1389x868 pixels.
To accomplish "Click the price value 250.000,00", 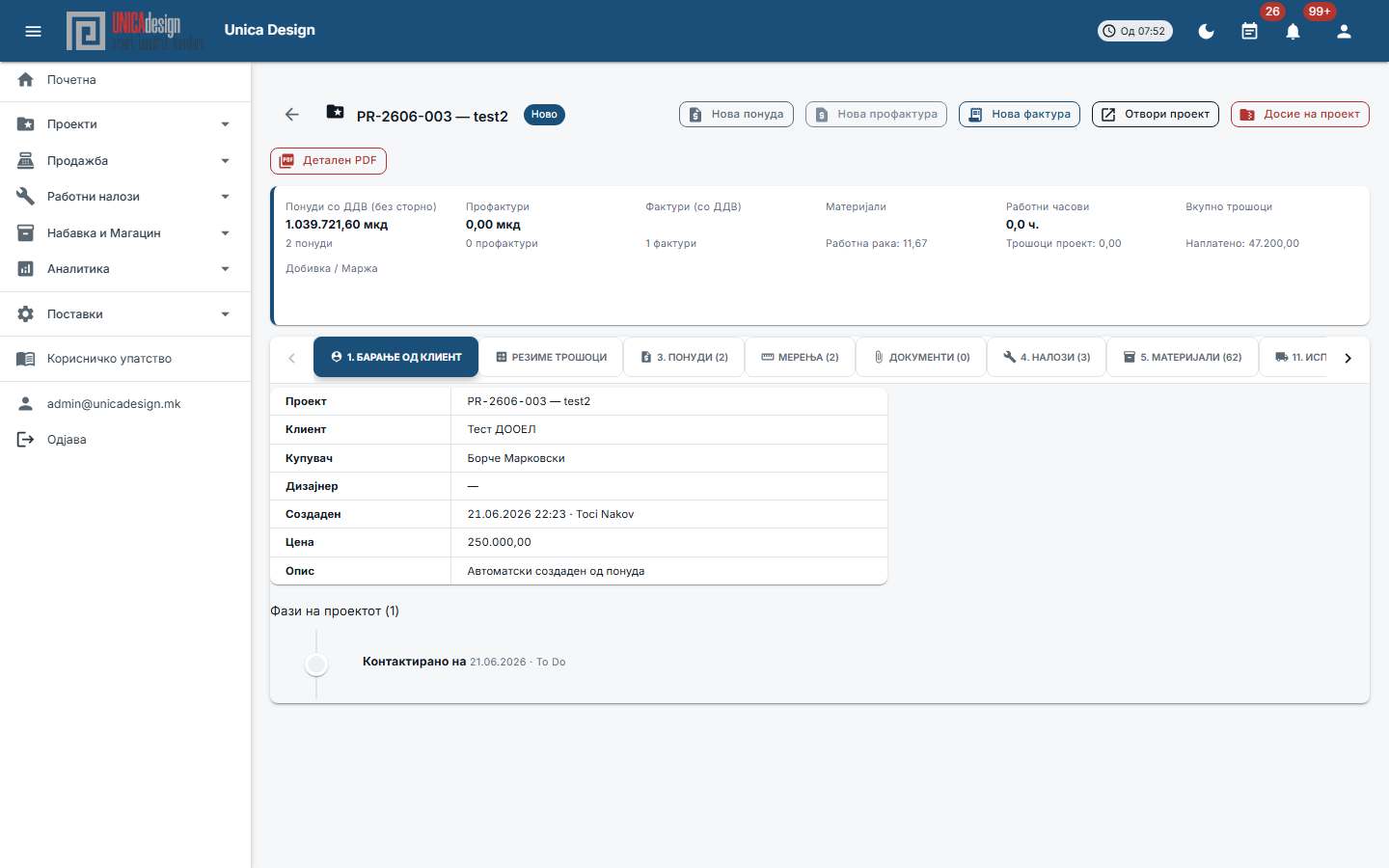I will coord(499,542).
